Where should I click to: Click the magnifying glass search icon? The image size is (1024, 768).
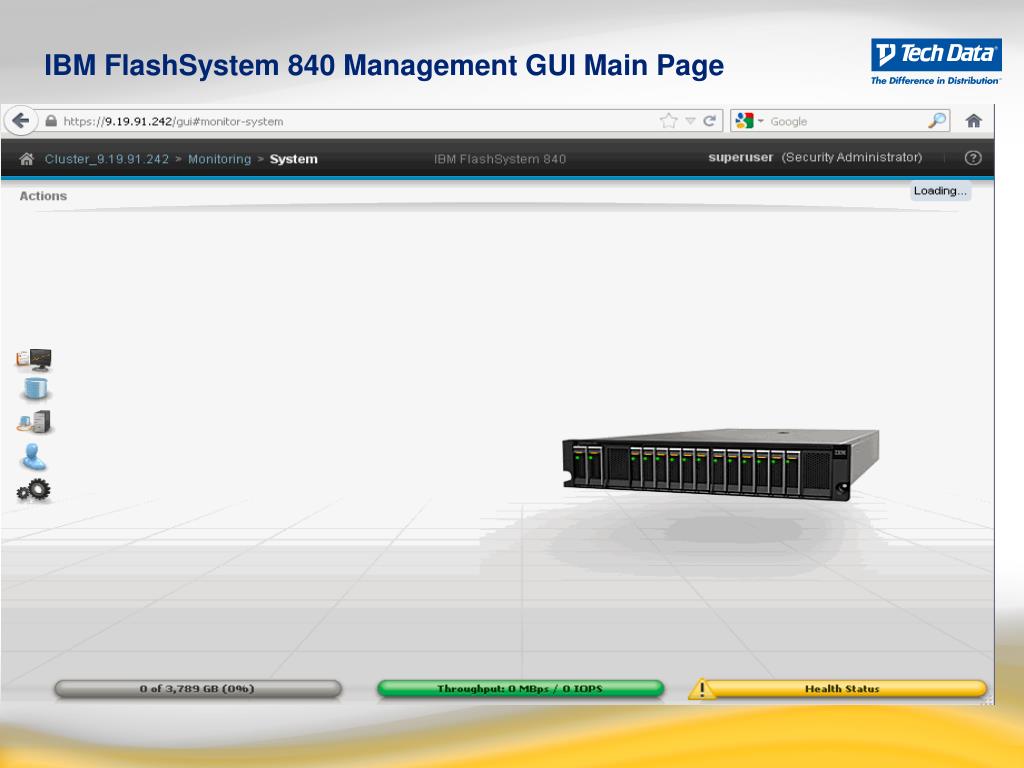coord(936,121)
